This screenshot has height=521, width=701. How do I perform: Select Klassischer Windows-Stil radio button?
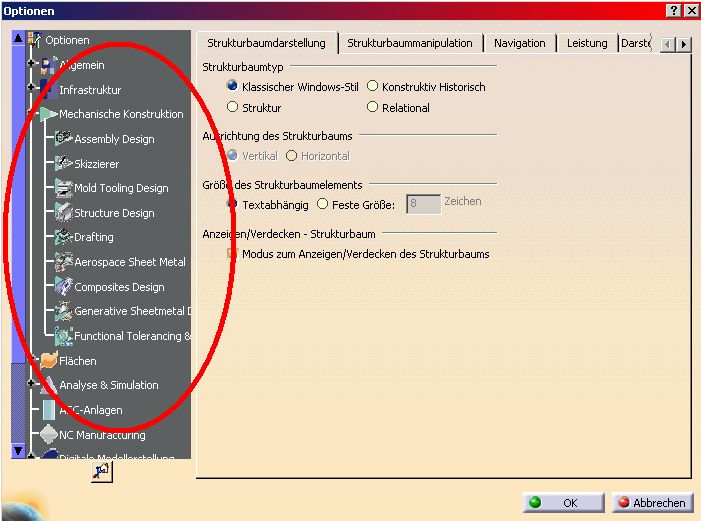click(x=232, y=85)
